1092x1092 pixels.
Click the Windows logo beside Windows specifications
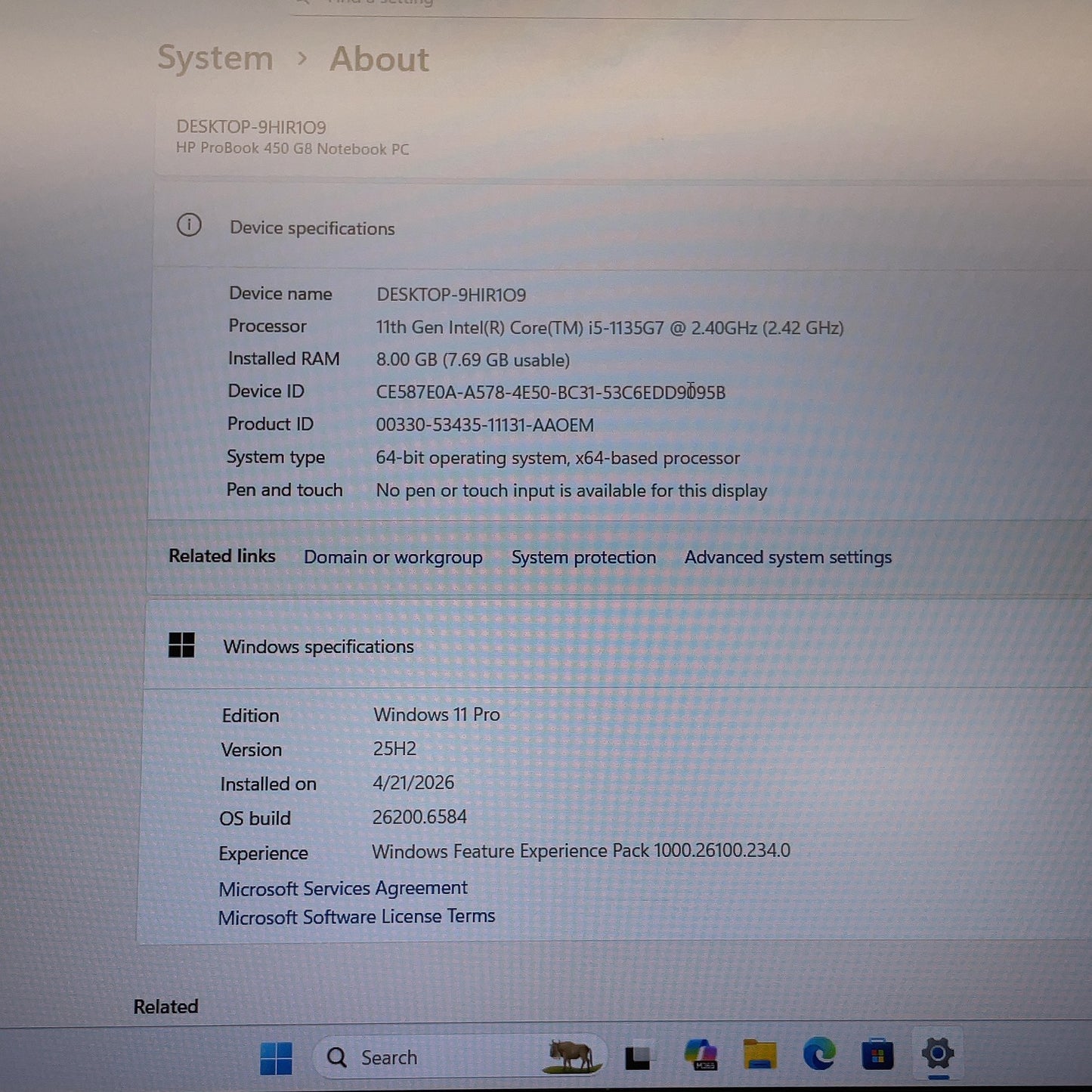pos(181,645)
